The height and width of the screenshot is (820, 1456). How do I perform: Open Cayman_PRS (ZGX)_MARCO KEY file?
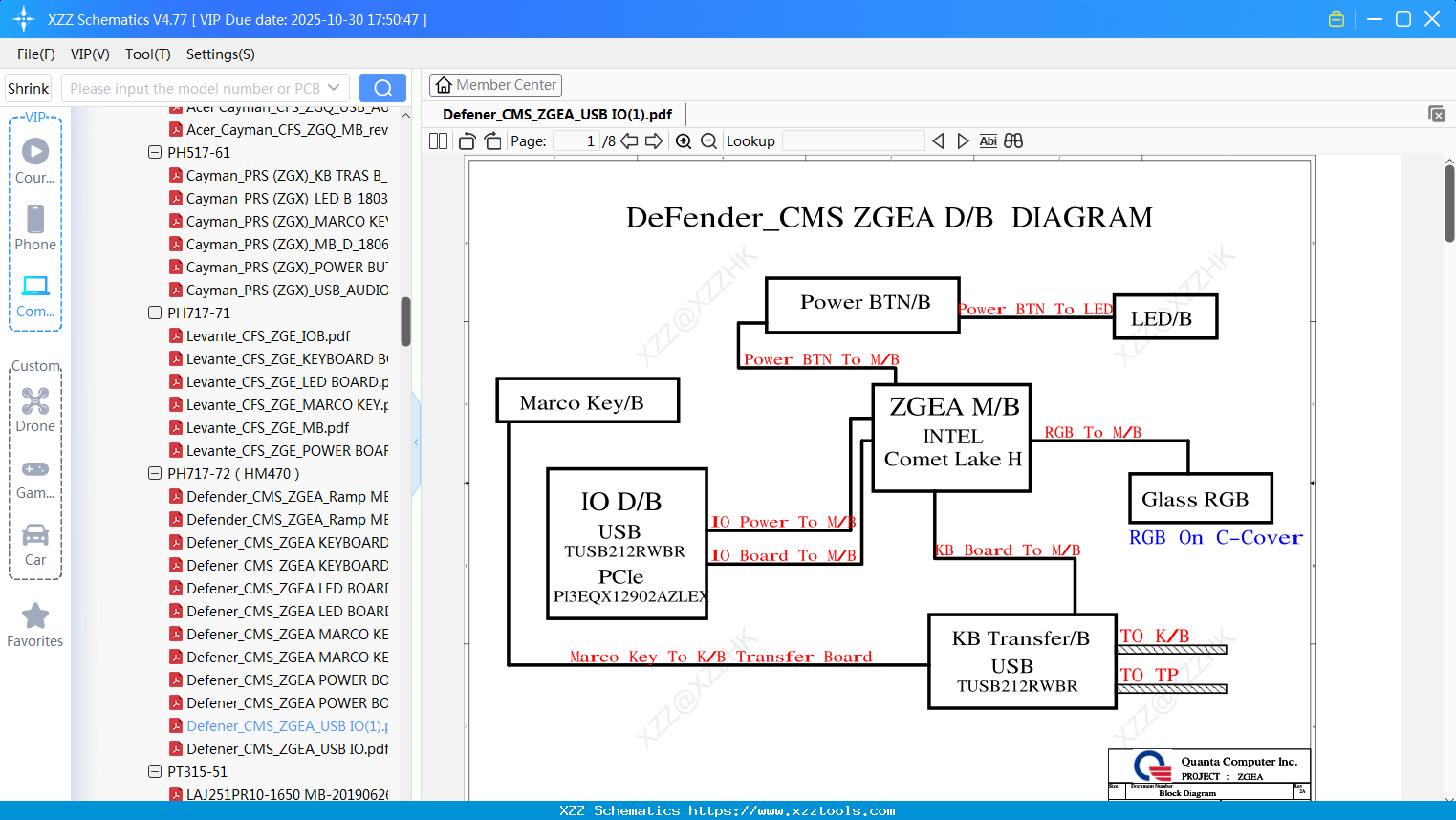(279, 221)
